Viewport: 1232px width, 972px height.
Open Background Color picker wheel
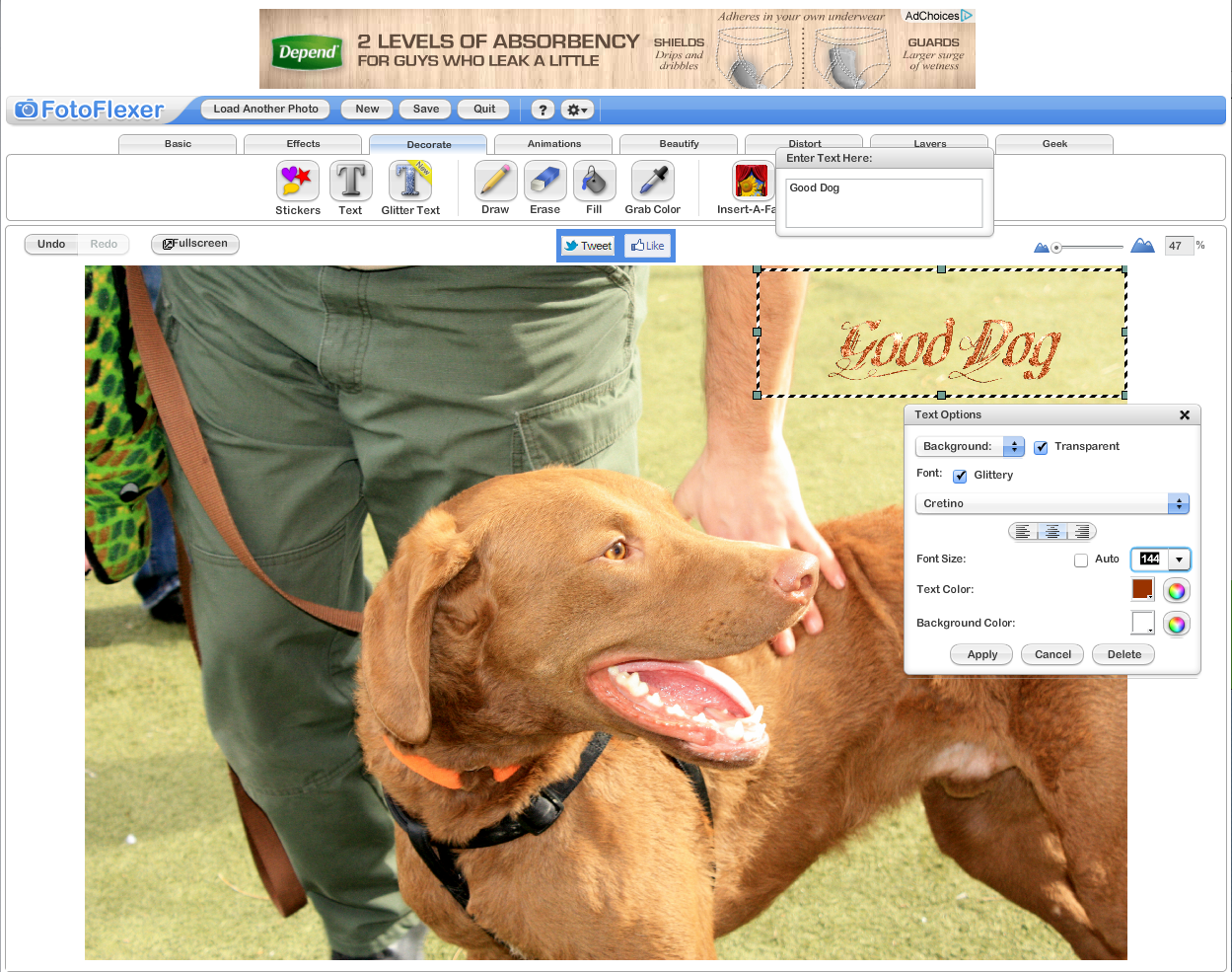1176,624
